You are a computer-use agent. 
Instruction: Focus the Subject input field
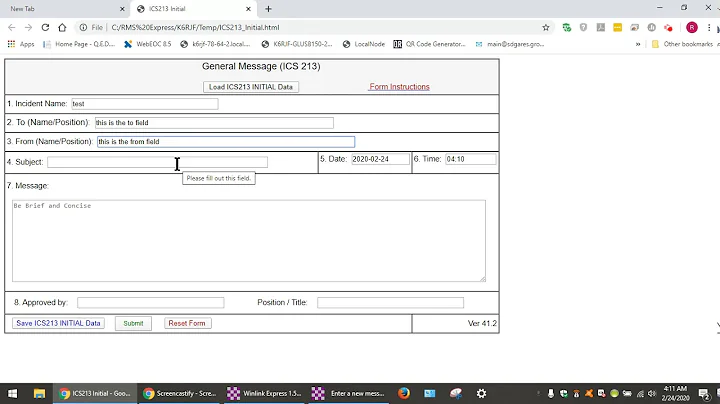tap(158, 162)
